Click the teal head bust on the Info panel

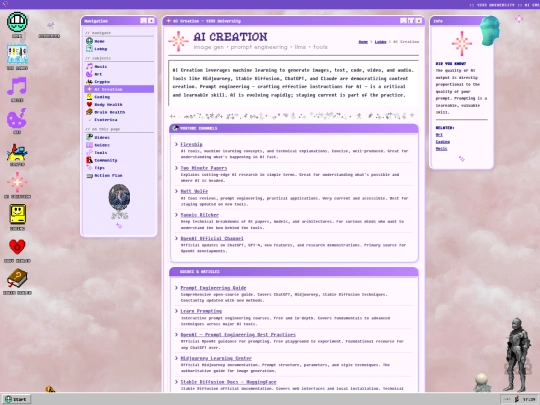(490, 31)
